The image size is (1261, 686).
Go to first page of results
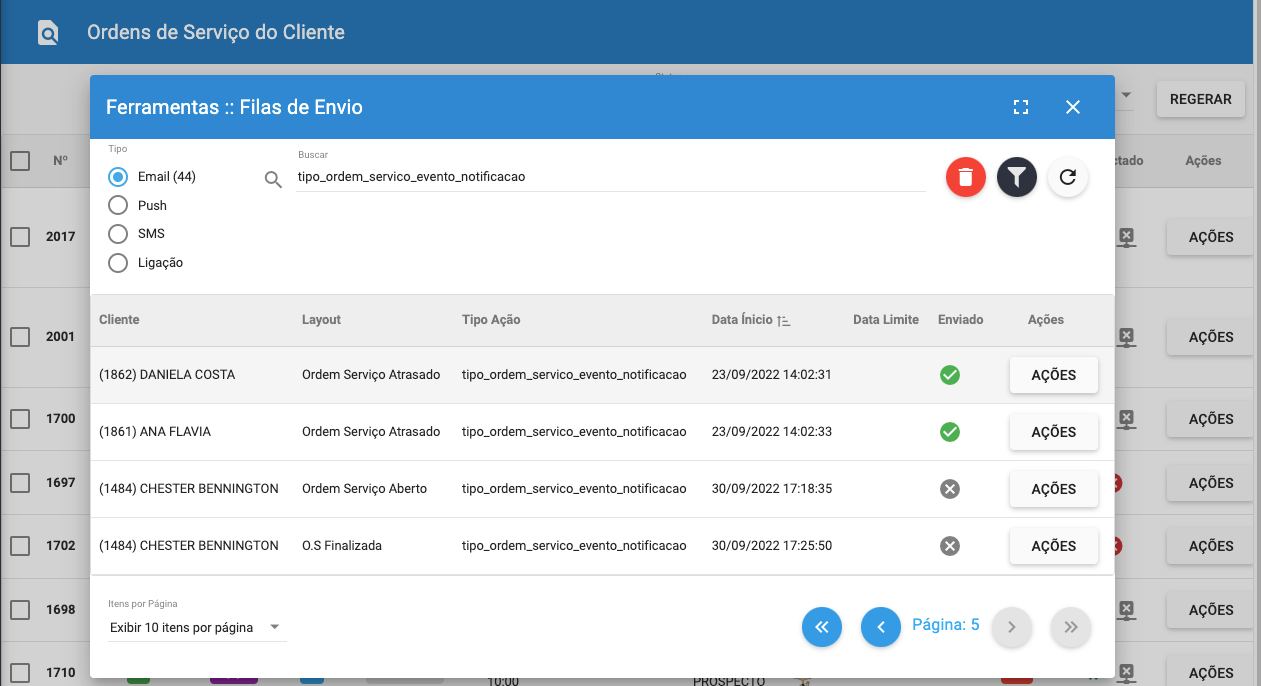point(821,627)
